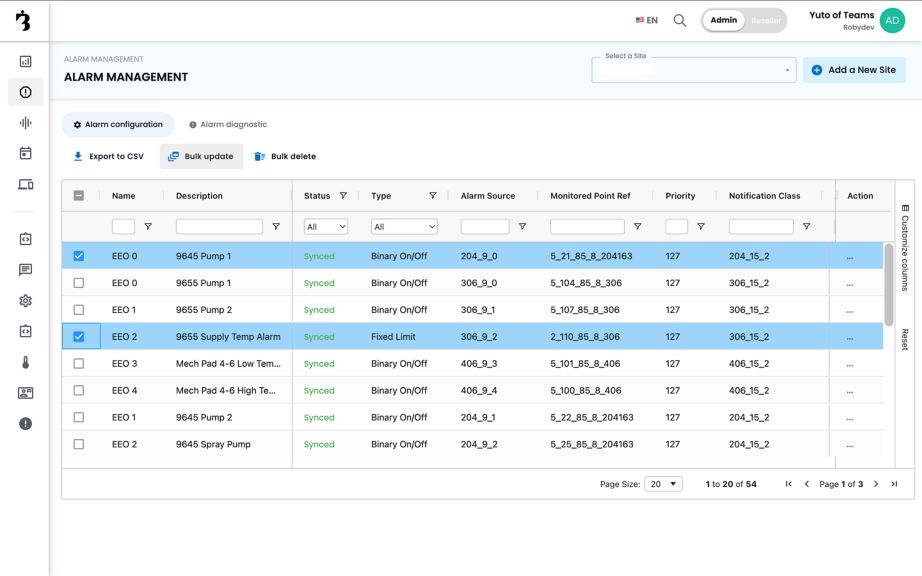Select the Alarm configuration tab
The height and width of the screenshot is (576, 922).
(118, 125)
